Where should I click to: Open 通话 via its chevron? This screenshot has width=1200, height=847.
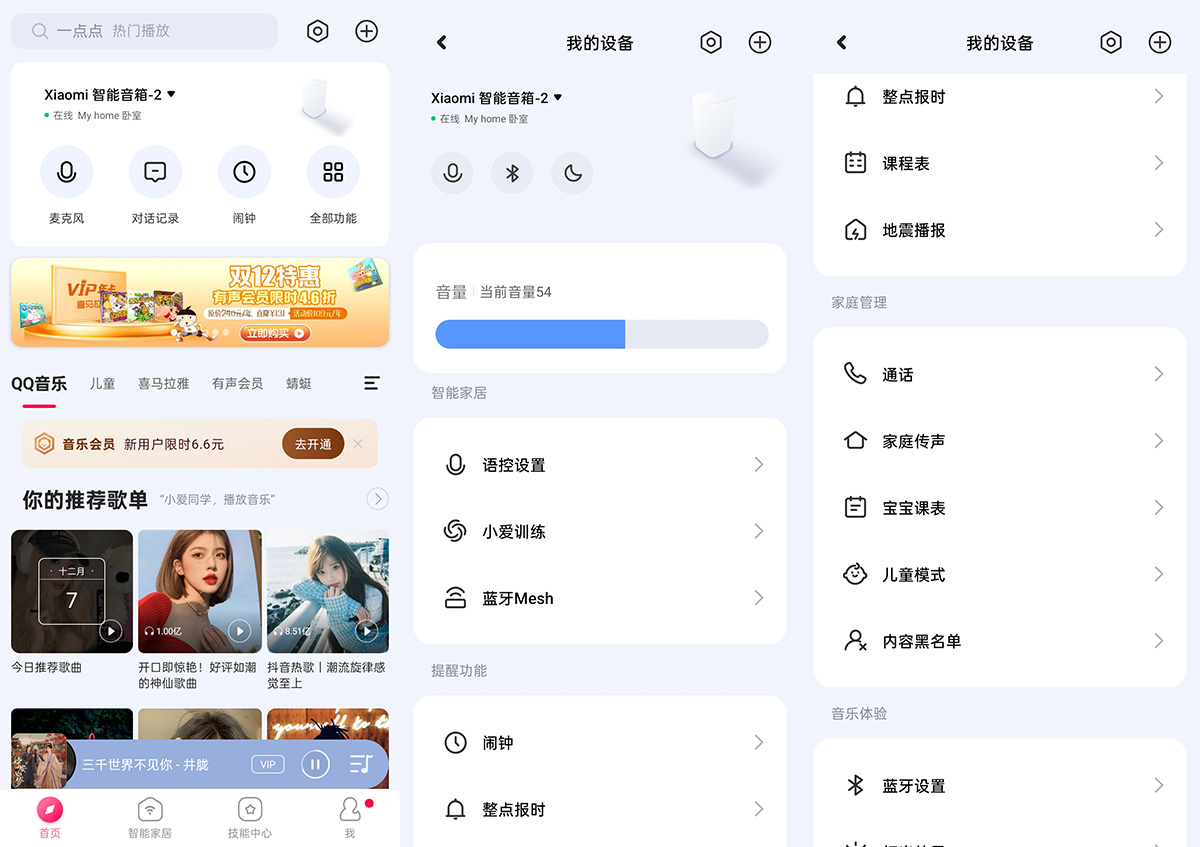(1159, 374)
